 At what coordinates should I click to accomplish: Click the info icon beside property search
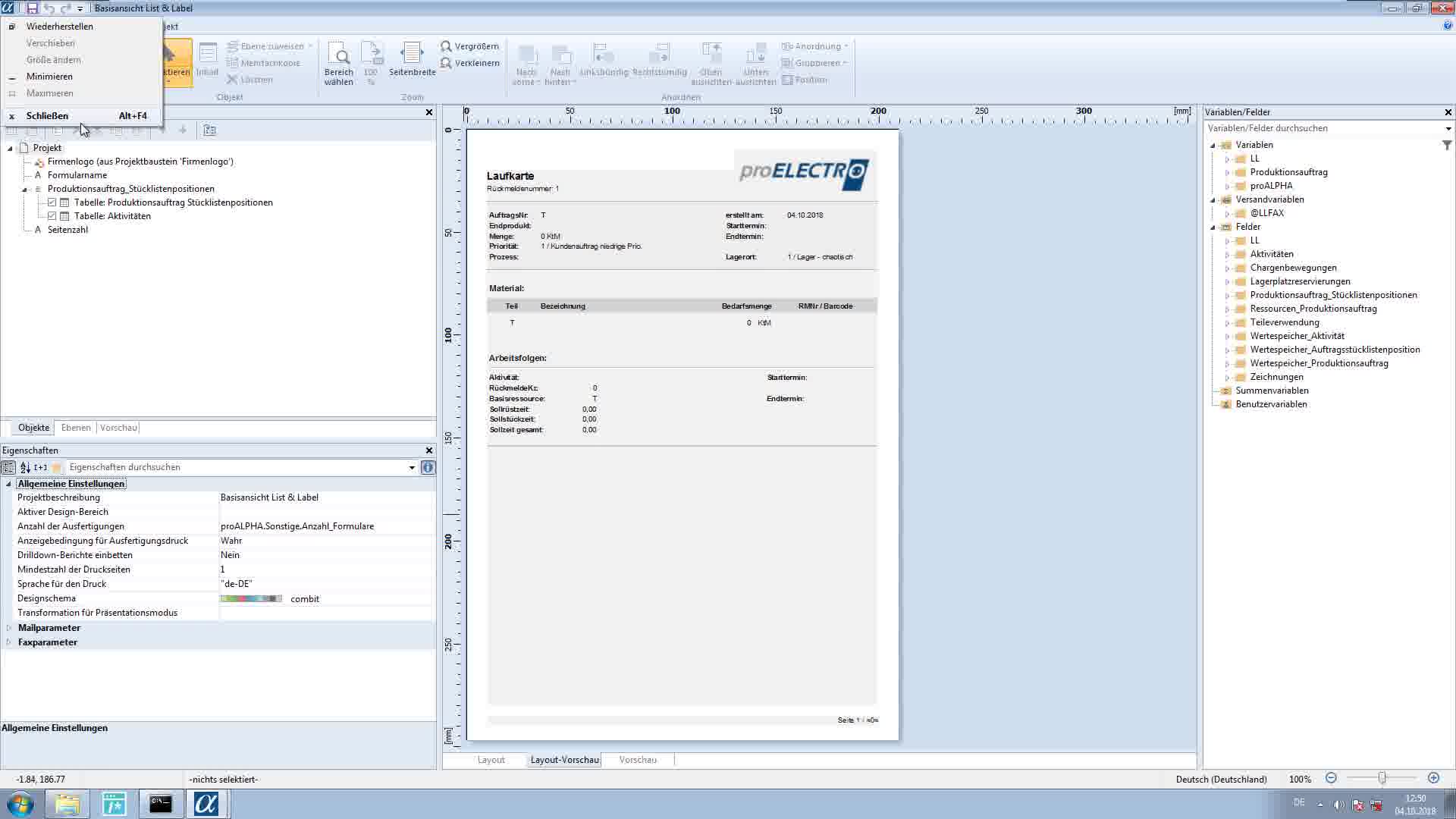[x=428, y=468]
